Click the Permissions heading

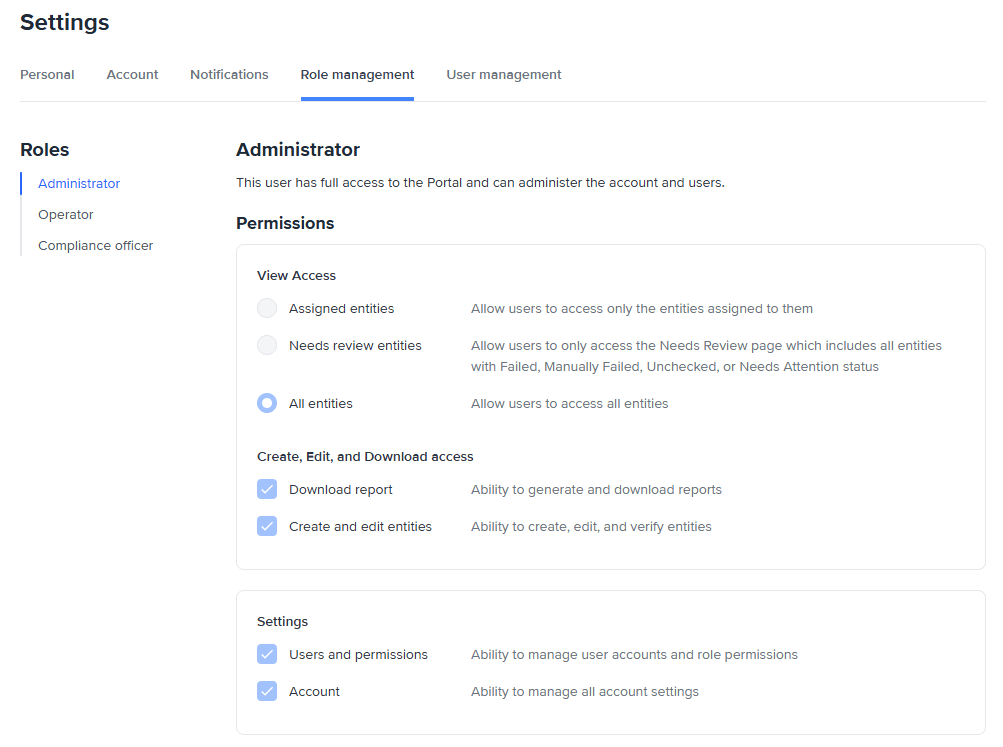tap(285, 223)
